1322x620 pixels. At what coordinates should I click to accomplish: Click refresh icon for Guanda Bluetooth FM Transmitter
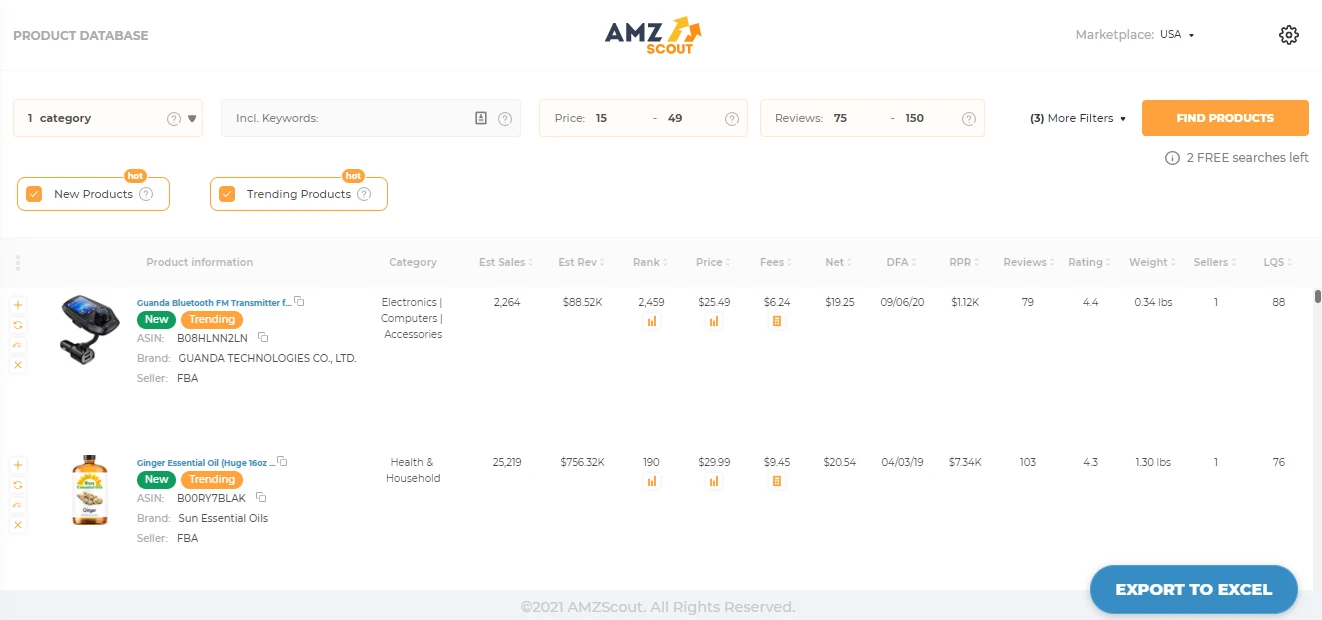coord(18,325)
